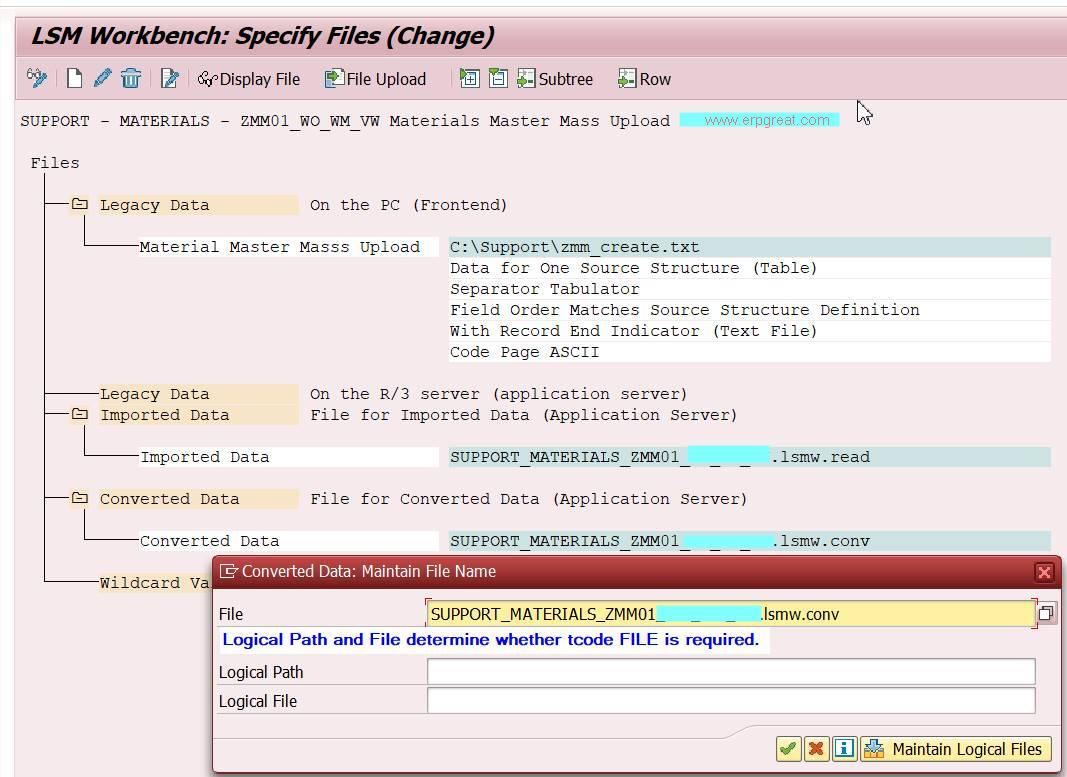Click the dialog title bar icon

pyautogui.click(x=229, y=572)
